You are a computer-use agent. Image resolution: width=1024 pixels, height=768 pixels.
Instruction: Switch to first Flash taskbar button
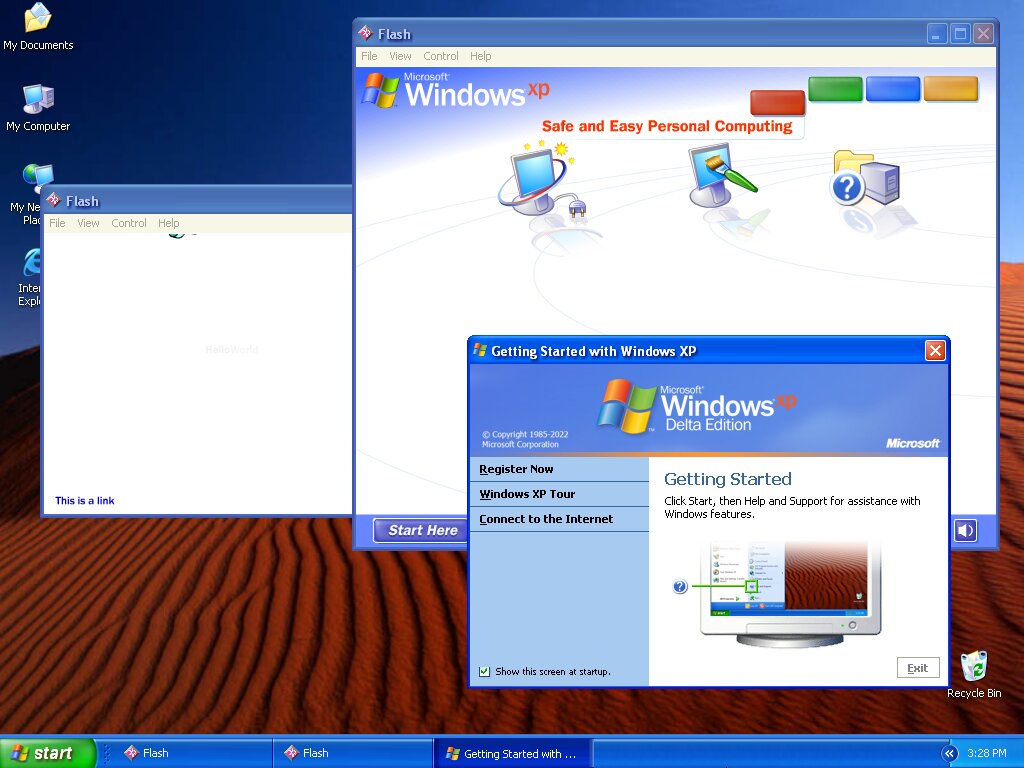coord(192,753)
